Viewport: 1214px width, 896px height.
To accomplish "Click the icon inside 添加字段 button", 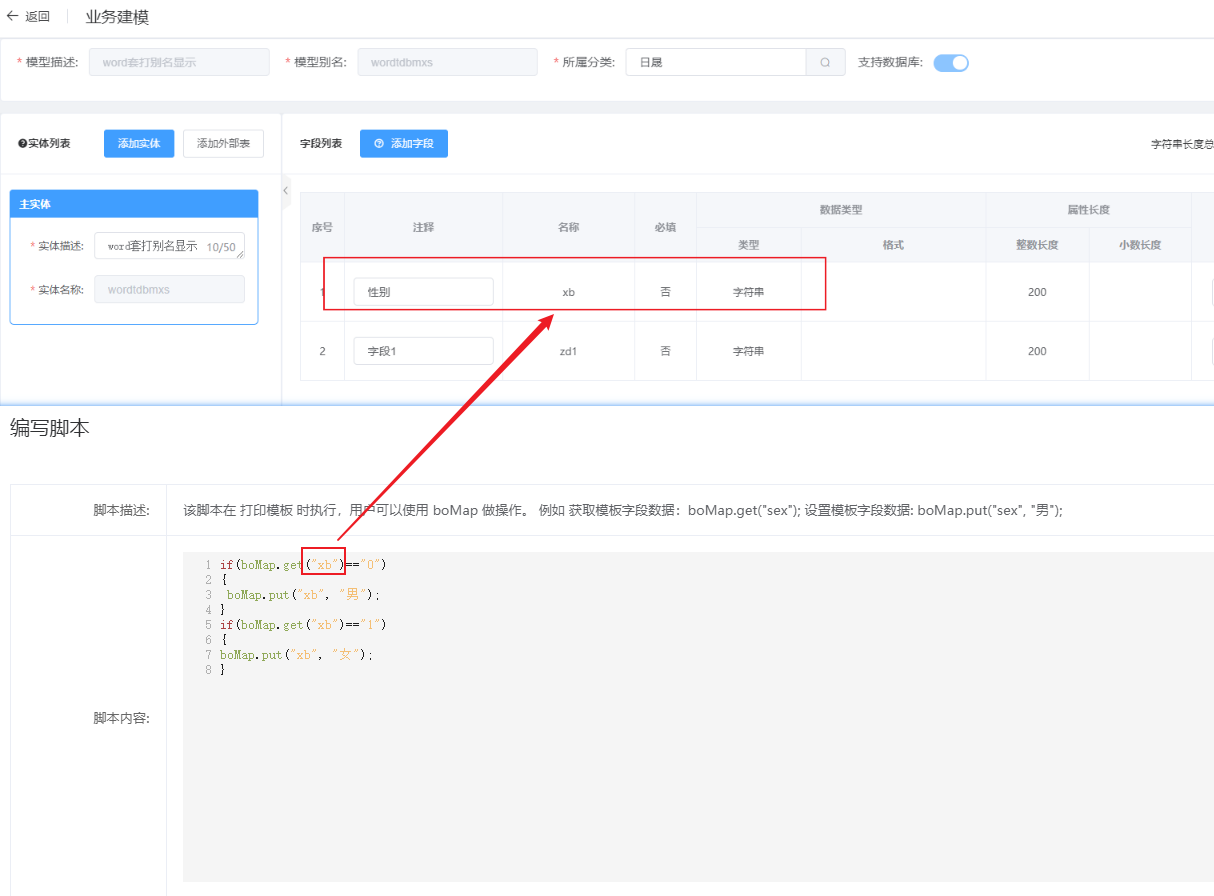I will tap(379, 144).
